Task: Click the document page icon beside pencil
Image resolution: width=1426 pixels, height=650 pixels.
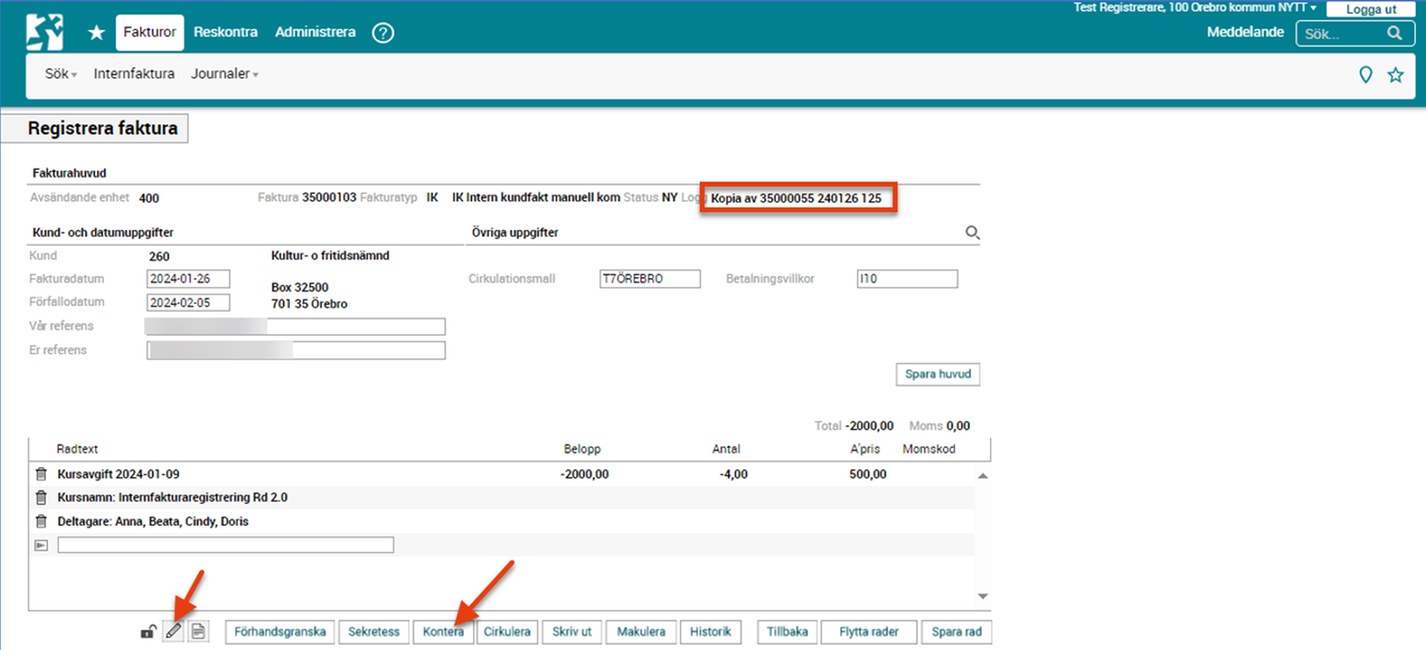Action: [198, 631]
